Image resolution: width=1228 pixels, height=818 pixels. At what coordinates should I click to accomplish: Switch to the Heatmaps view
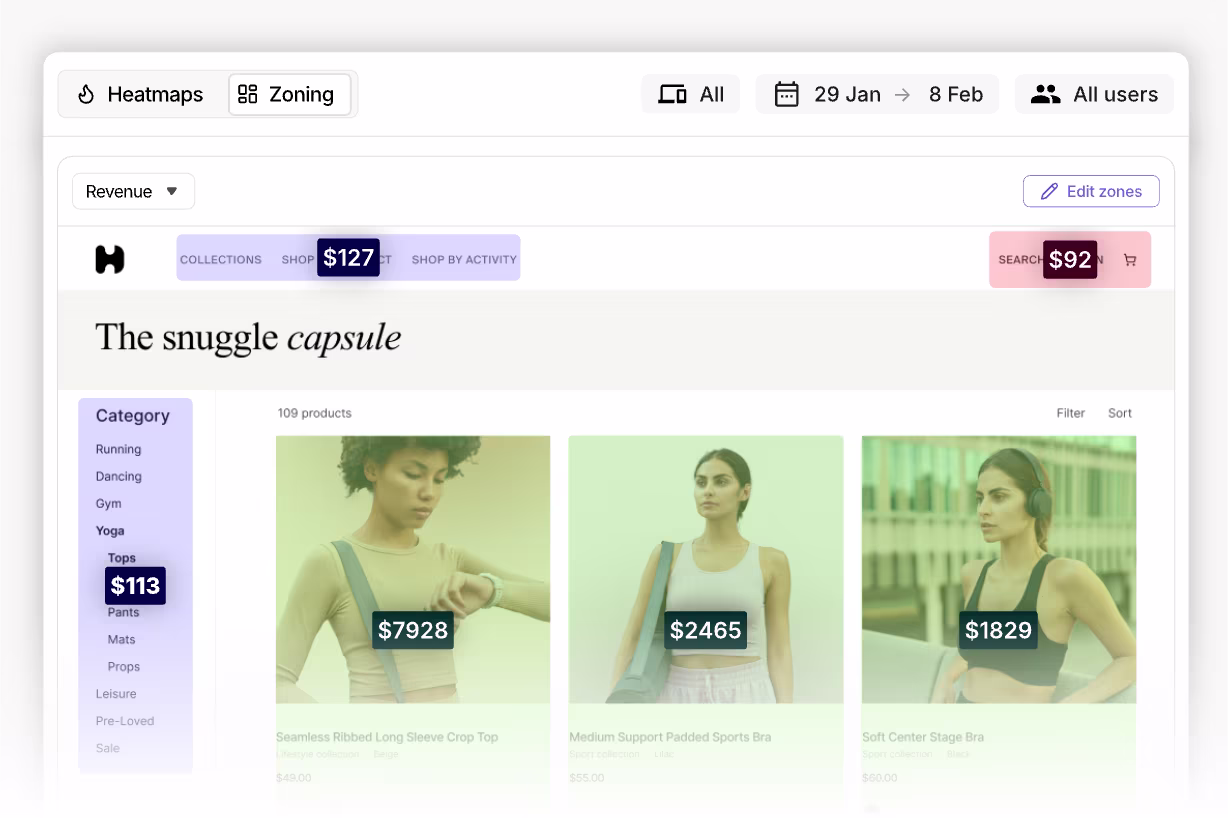[140, 94]
